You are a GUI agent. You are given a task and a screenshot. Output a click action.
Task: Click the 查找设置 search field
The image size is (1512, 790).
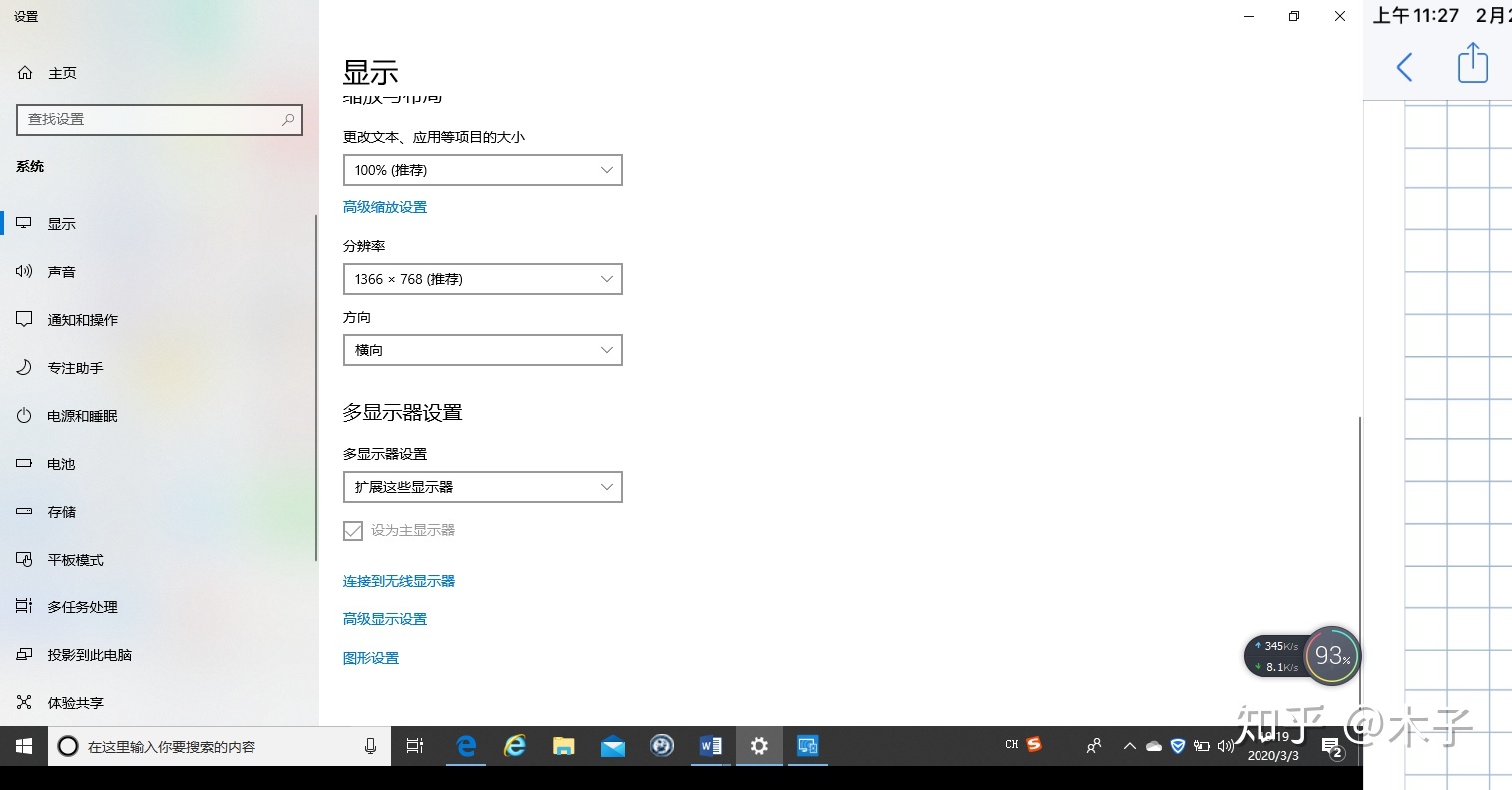point(150,119)
